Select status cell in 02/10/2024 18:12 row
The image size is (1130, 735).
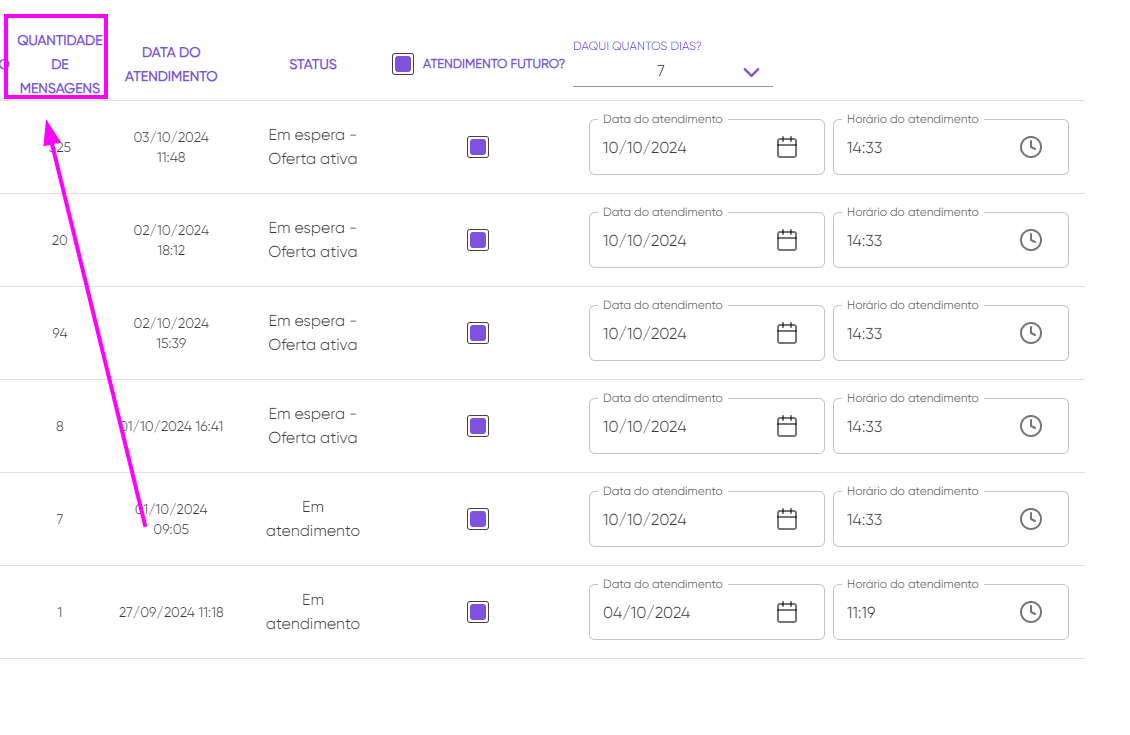(x=313, y=240)
